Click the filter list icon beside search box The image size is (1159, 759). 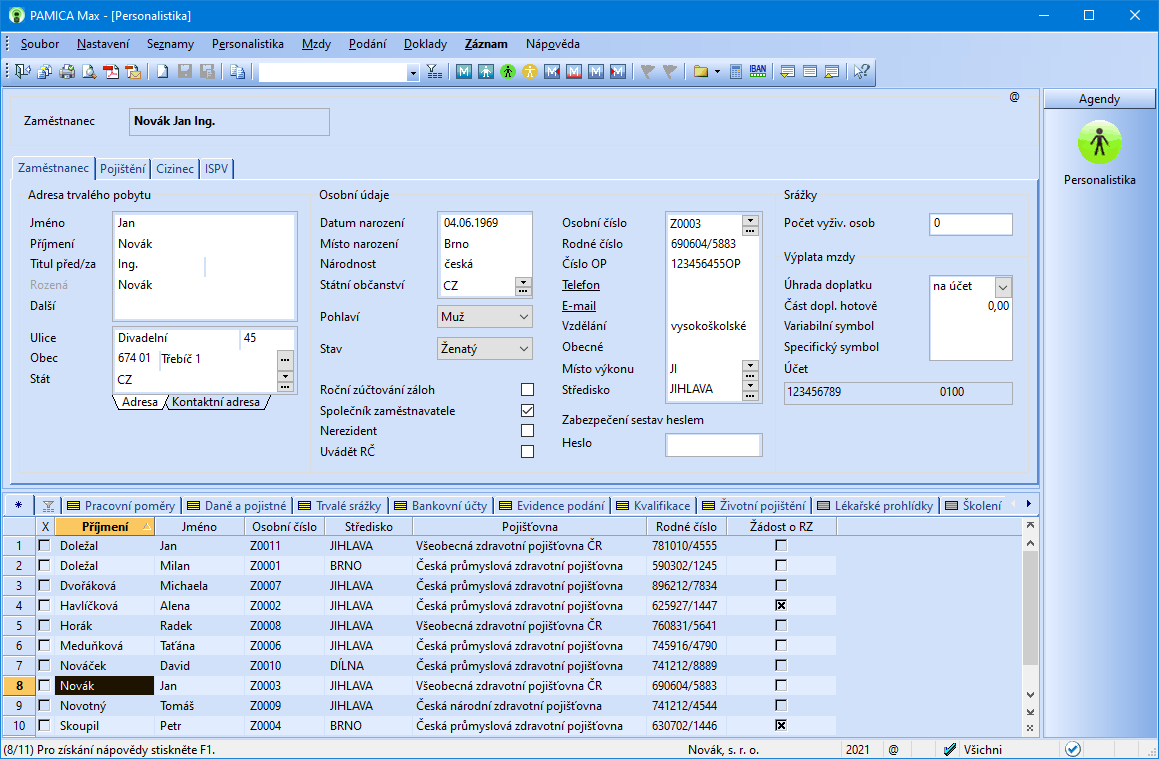point(435,72)
